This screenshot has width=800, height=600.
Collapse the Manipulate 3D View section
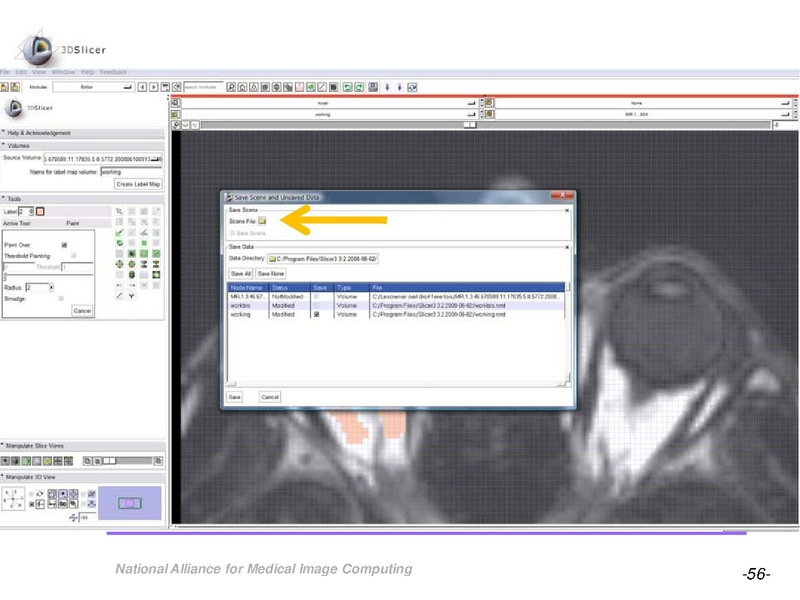point(82,478)
